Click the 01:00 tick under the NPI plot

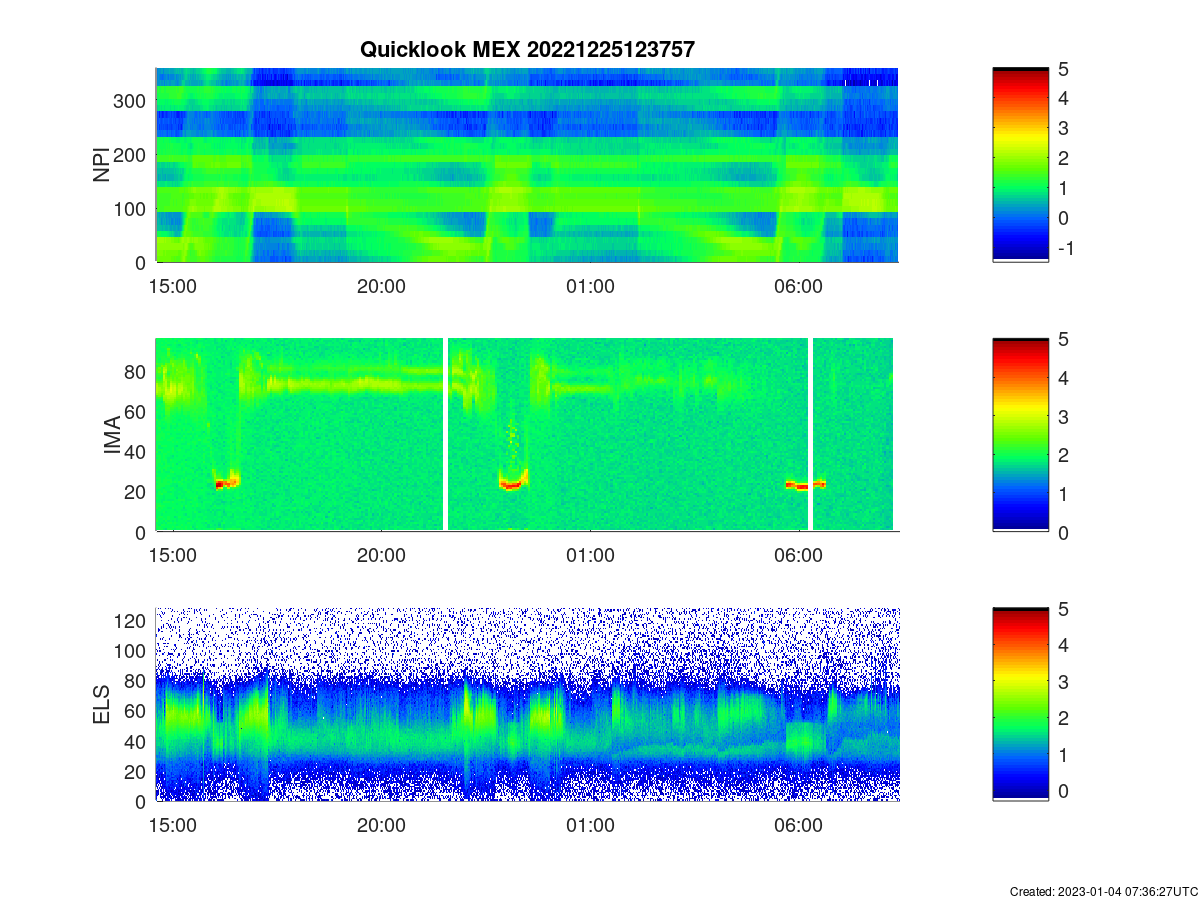[x=590, y=285]
